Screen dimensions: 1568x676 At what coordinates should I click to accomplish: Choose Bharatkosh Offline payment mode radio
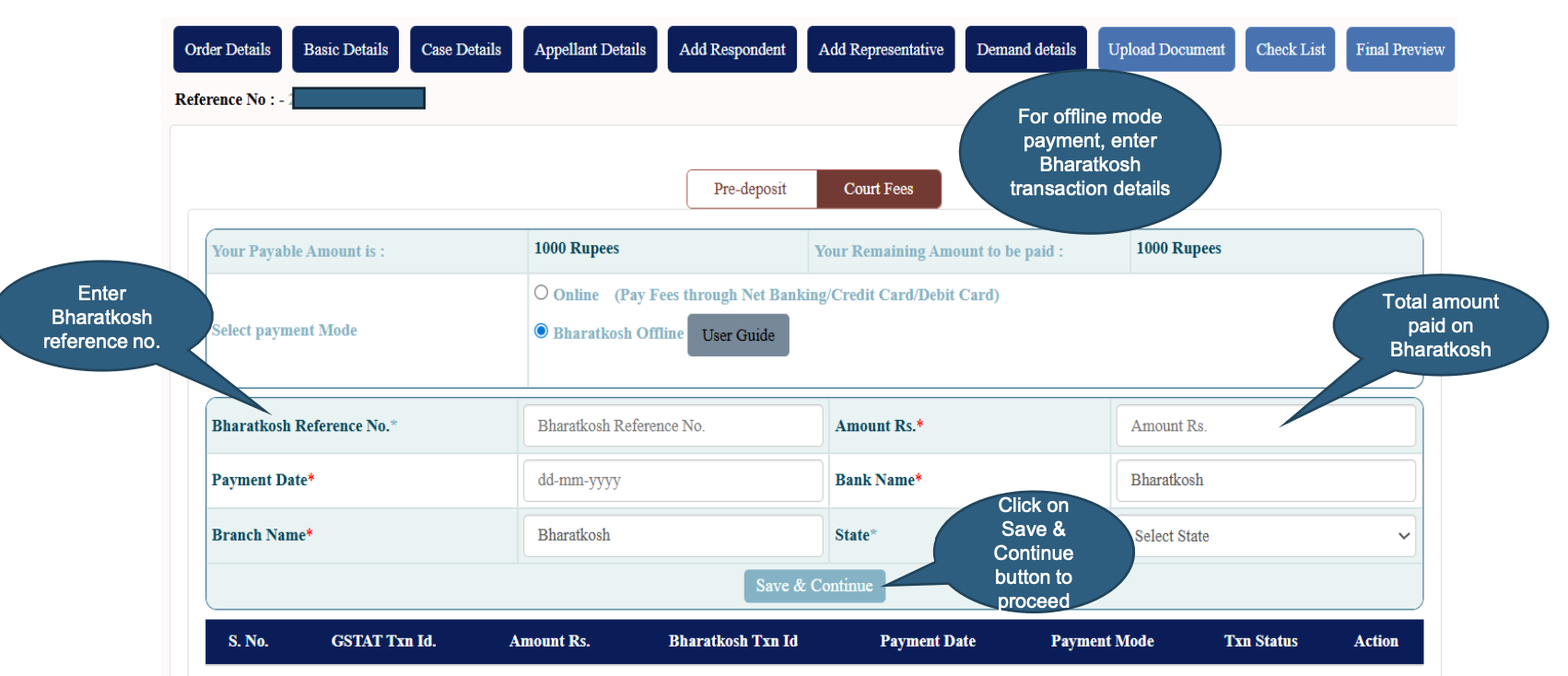pyautogui.click(x=541, y=332)
